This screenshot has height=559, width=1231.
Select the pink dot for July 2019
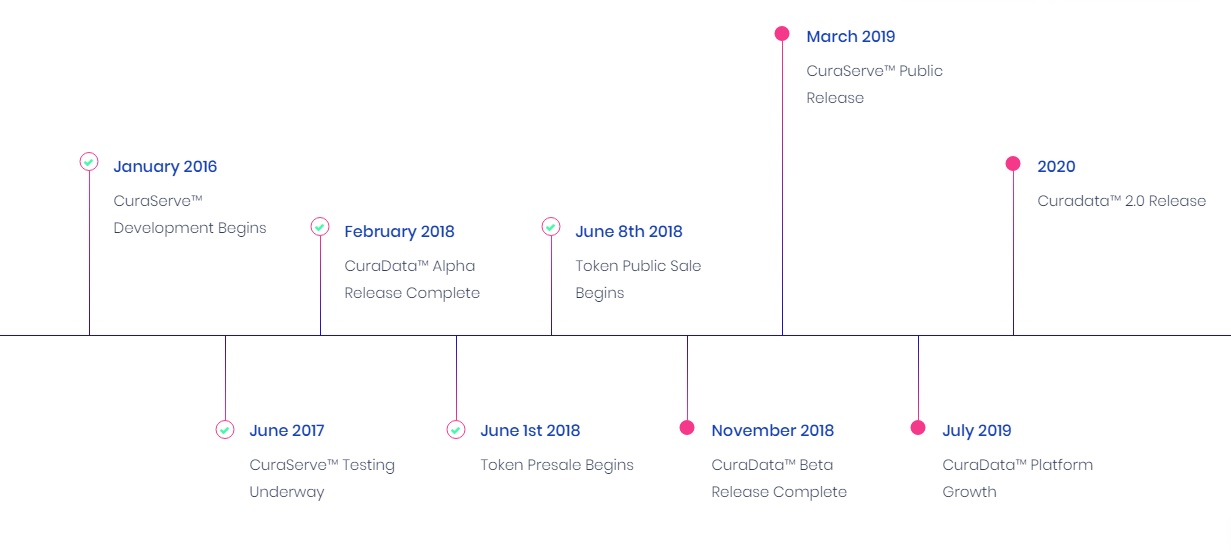pyautogui.click(x=918, y=427)
